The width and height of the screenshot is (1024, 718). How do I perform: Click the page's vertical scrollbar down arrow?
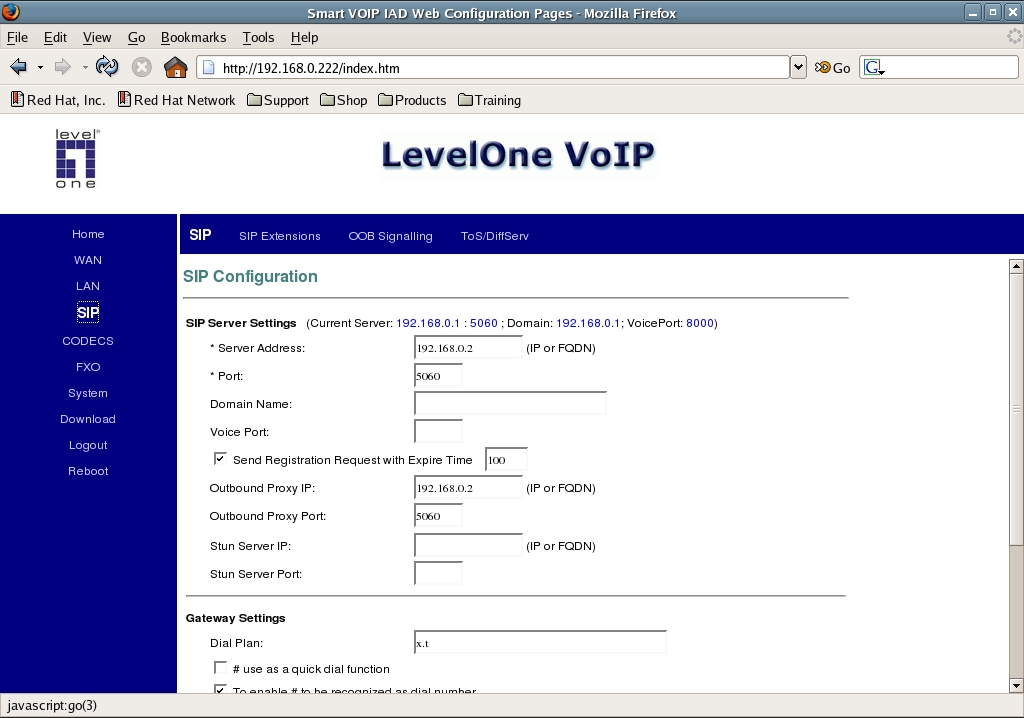tap(1016, 685)
